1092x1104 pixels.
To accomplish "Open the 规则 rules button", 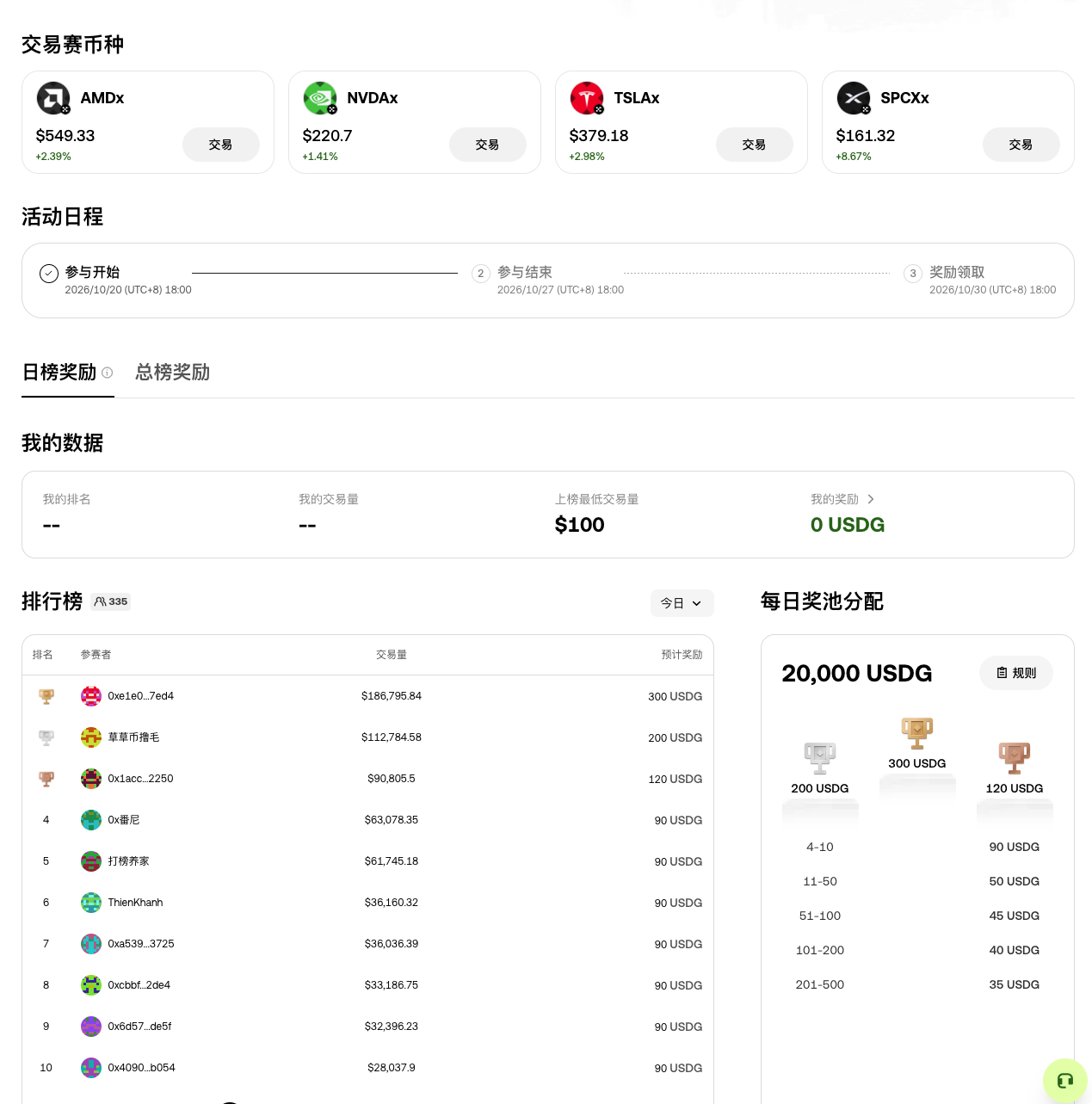I will click(x=1016, y=673).
